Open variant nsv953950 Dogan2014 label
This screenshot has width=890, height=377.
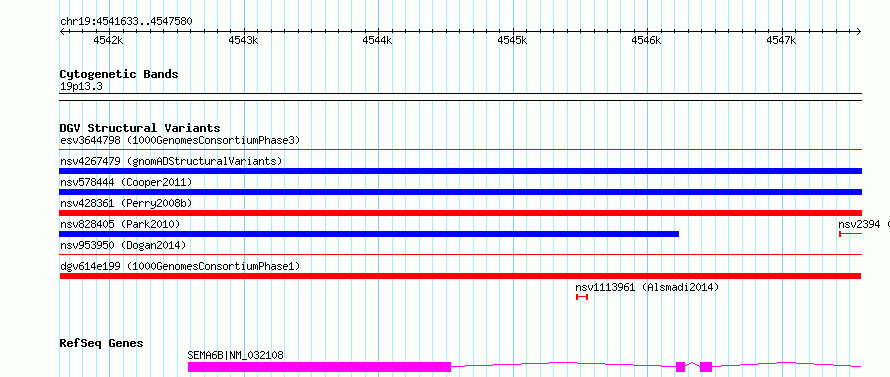(123, 245)
